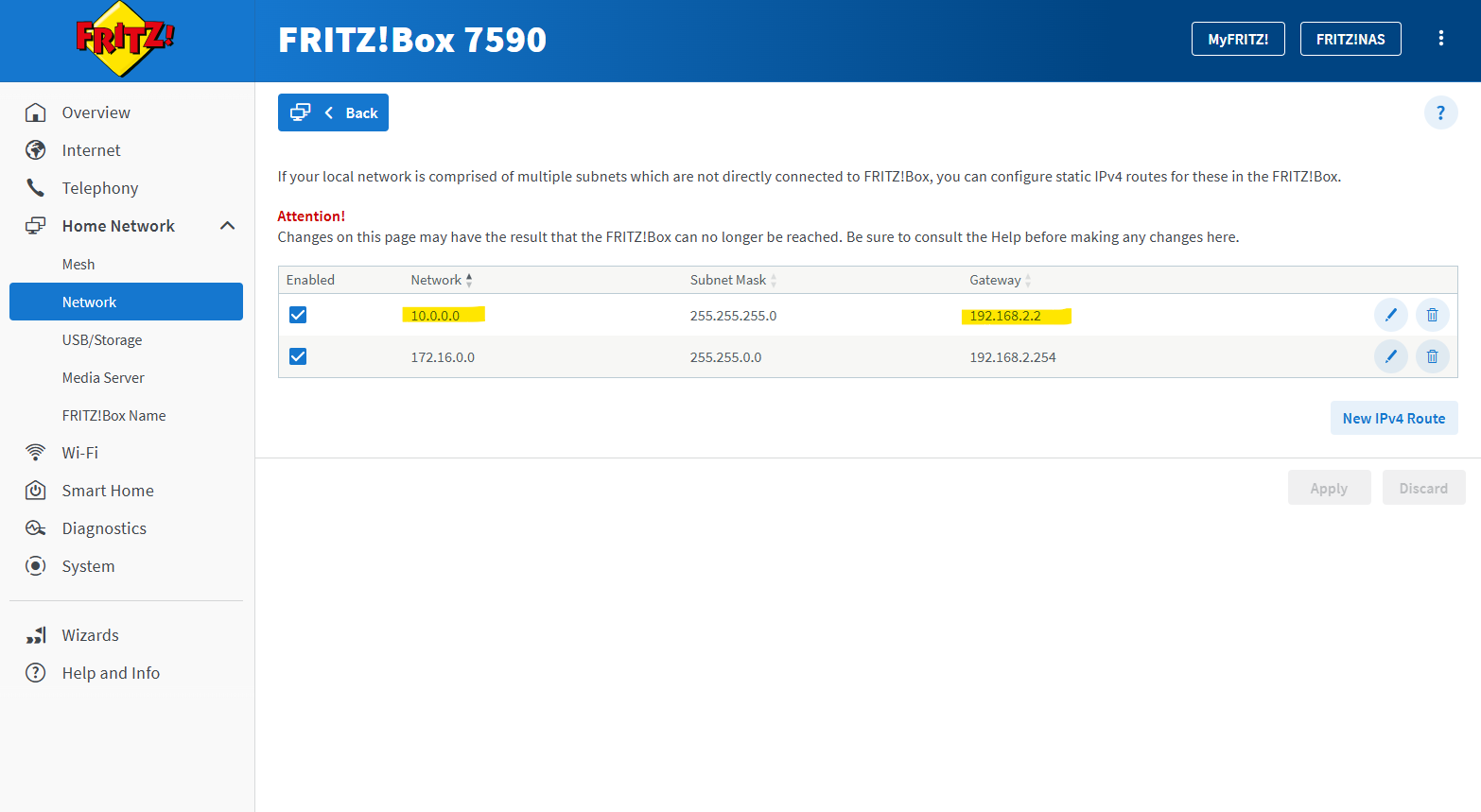Click the Discard button
The width and height of the screenshot is (1481, 812).
tap(1423, 488)
